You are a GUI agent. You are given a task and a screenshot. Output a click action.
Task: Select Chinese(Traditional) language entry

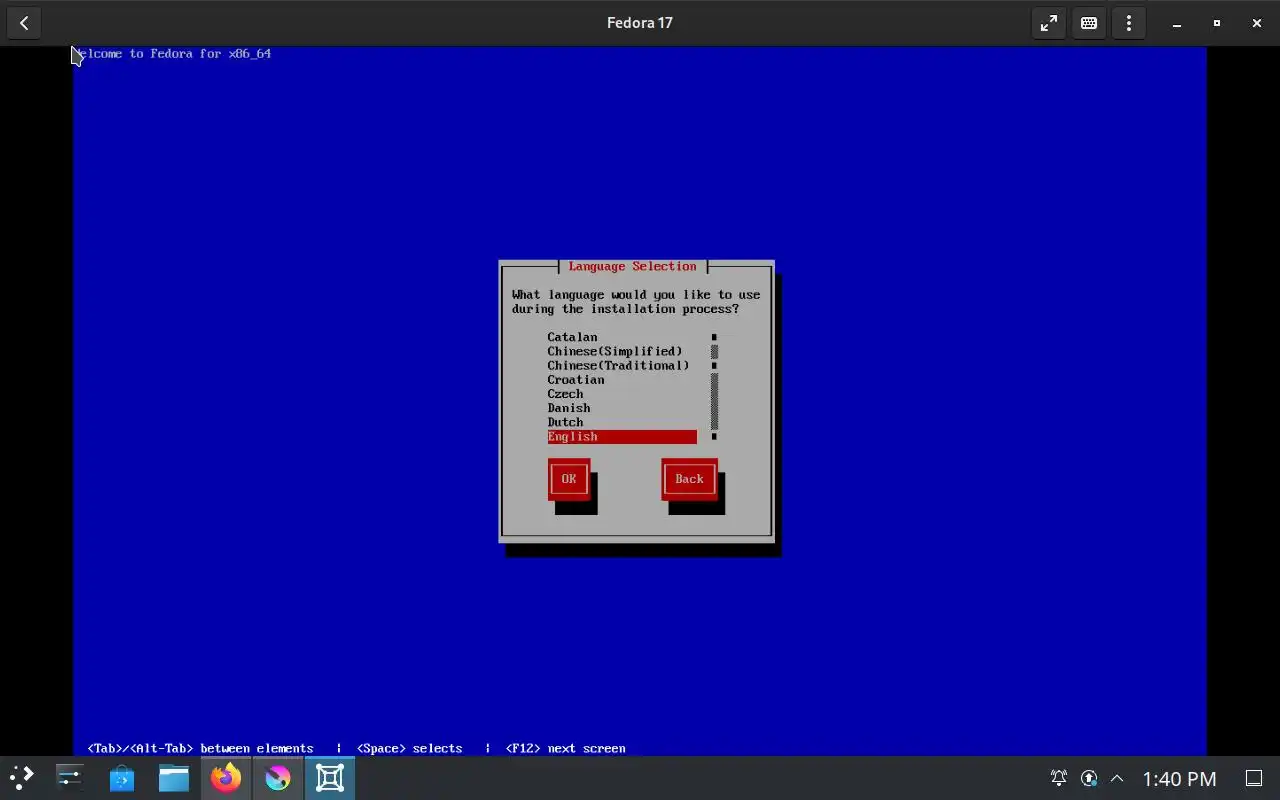point(622,365)
